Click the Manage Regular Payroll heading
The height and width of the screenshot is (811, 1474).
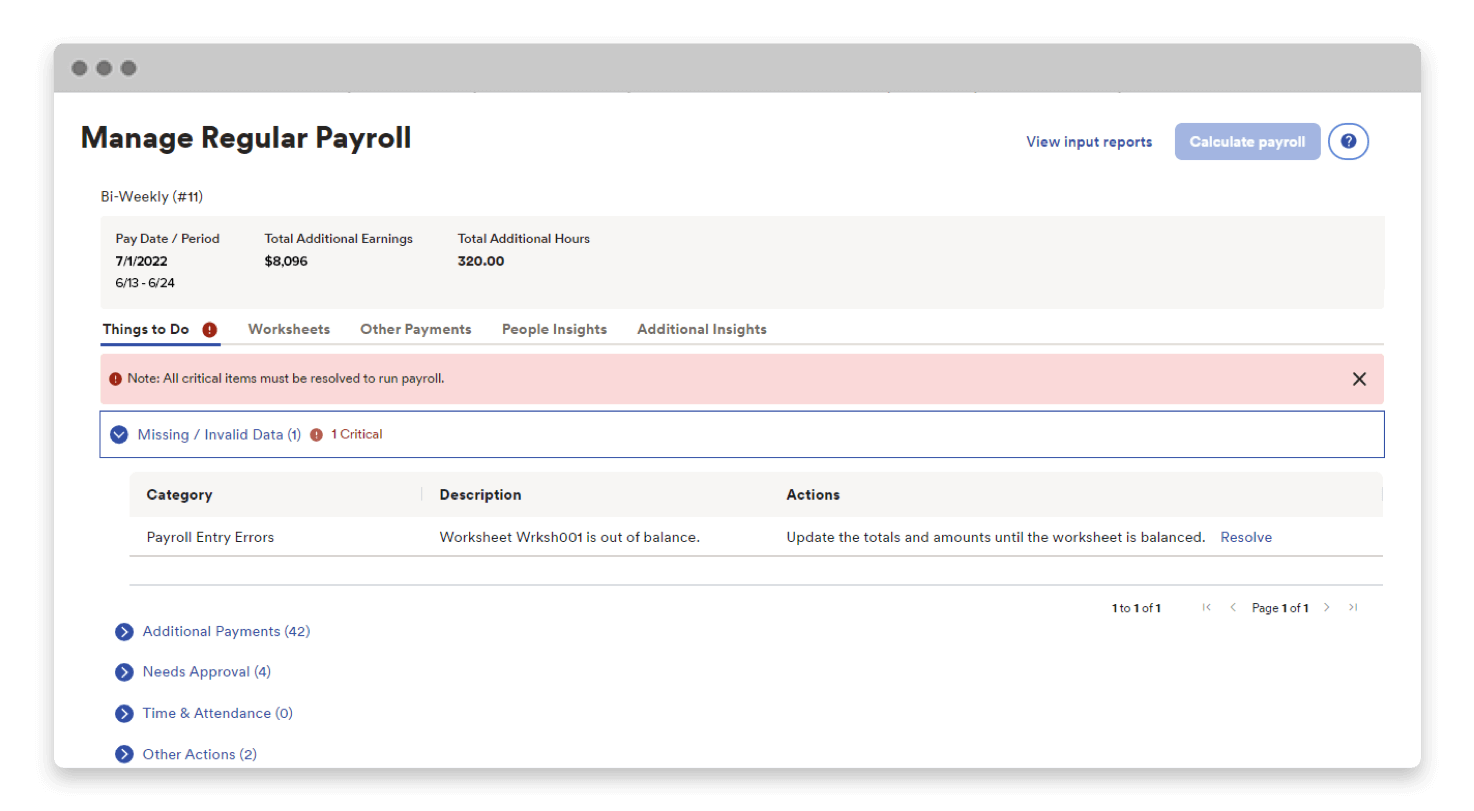pos(246,138)
